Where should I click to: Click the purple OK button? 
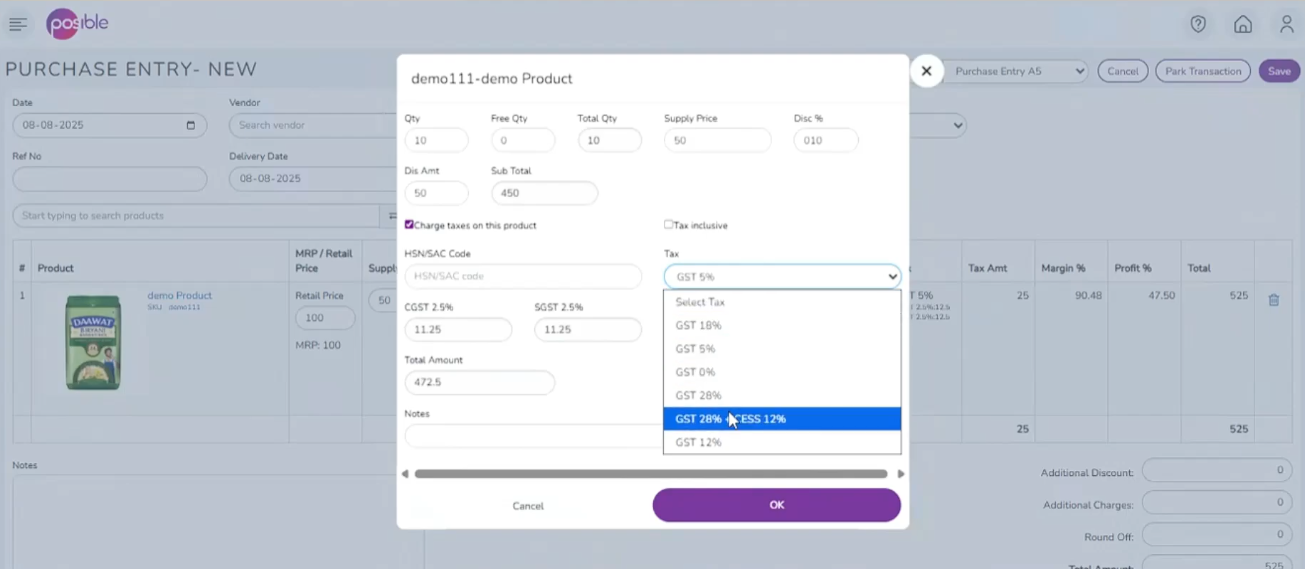pyautogui.click(x=777, y=505)
